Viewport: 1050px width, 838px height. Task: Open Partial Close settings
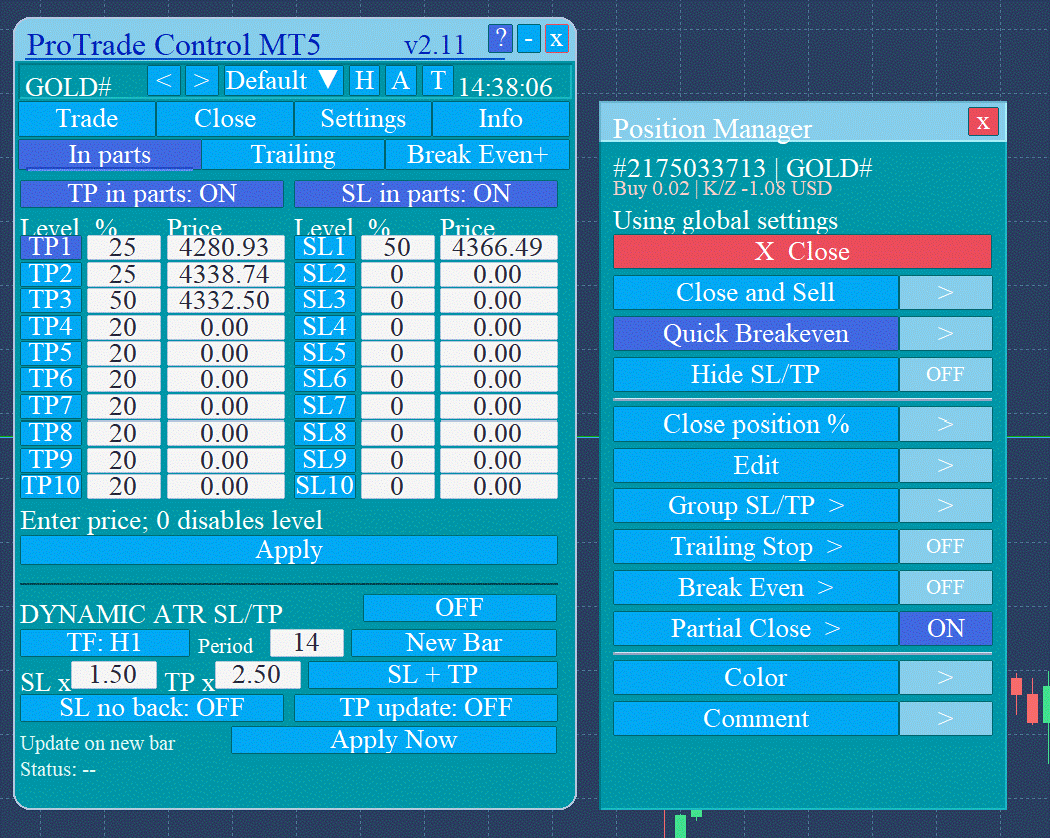(755, 628)
